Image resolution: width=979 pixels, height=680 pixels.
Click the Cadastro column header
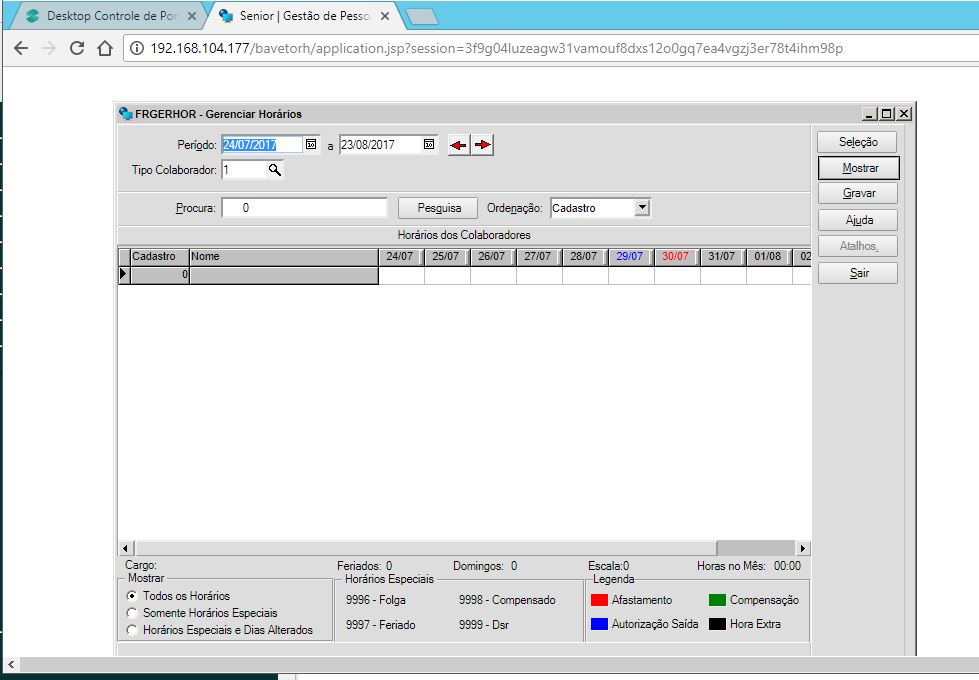(x=154, y=257)
